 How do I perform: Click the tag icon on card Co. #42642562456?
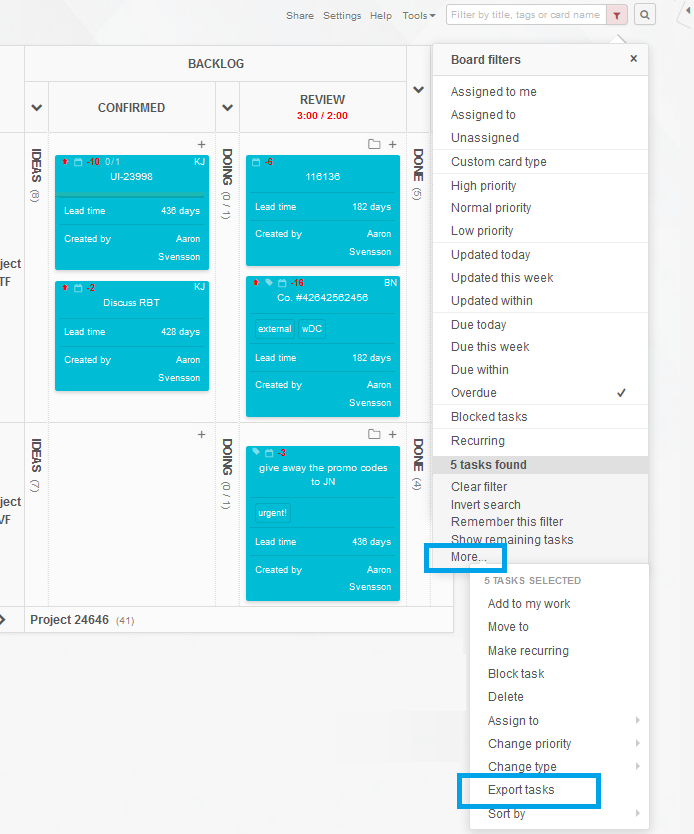[269, 283]
